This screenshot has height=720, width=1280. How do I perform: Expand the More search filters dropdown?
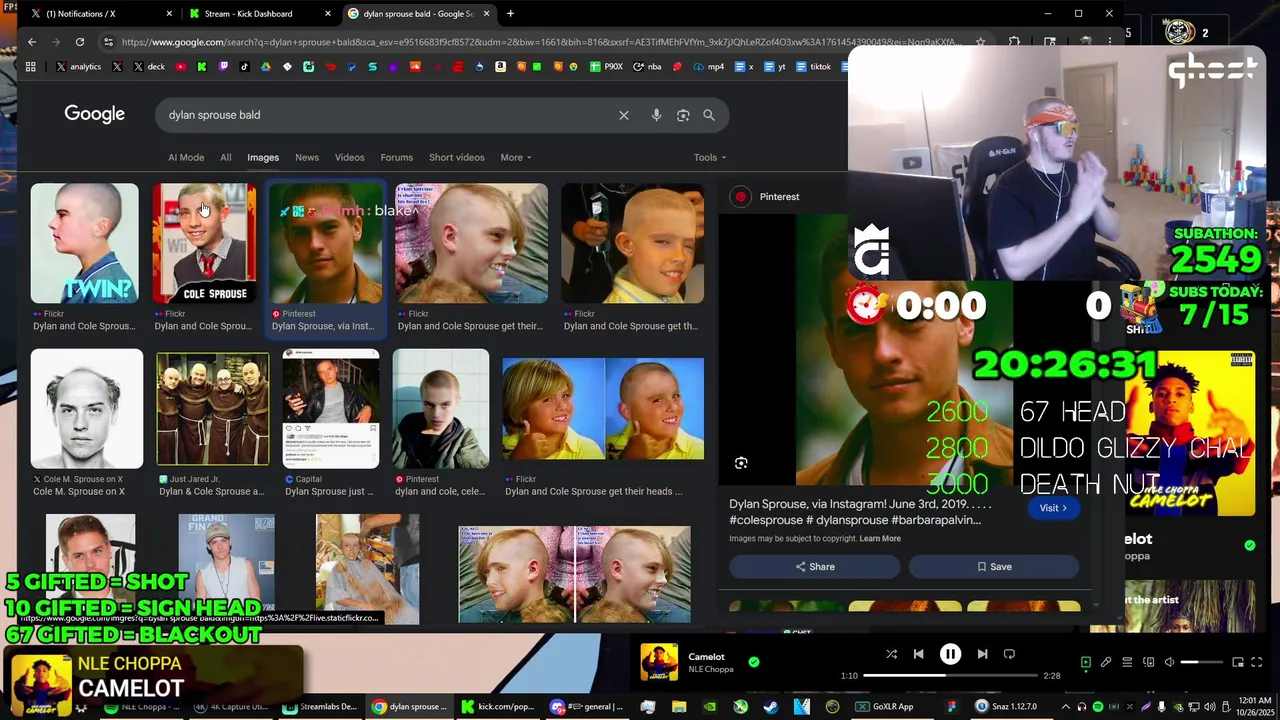pyautogui.click(x=516, y=157)
